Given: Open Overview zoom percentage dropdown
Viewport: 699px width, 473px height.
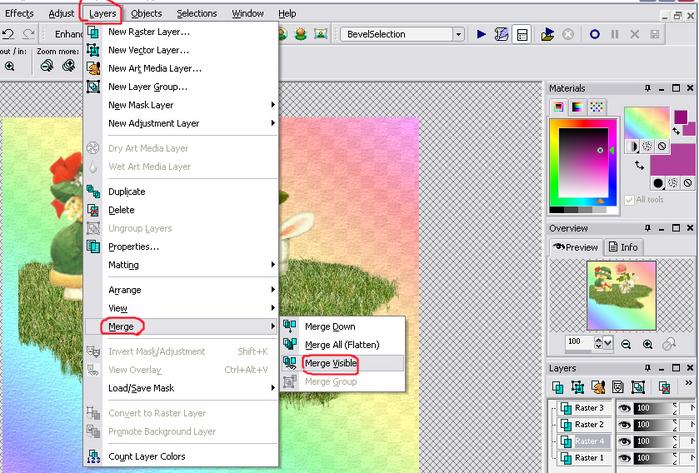Looking at the screenshot, I should (x=608, y=343).
